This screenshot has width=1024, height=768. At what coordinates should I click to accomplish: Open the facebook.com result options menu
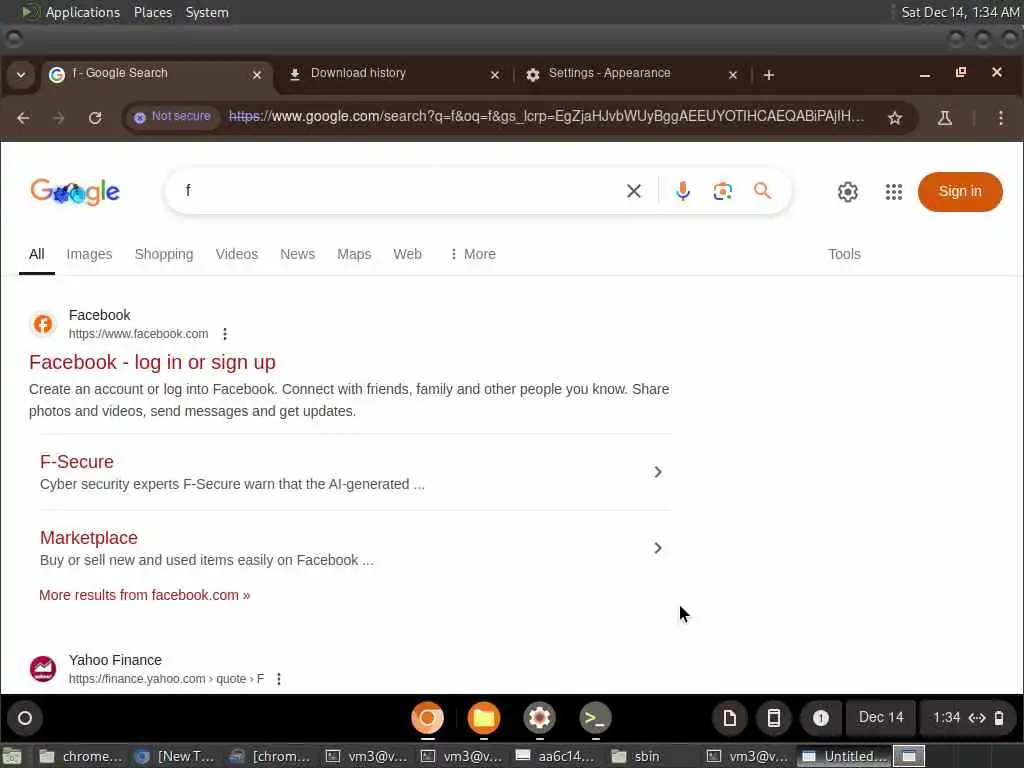(x=225, y=334)
